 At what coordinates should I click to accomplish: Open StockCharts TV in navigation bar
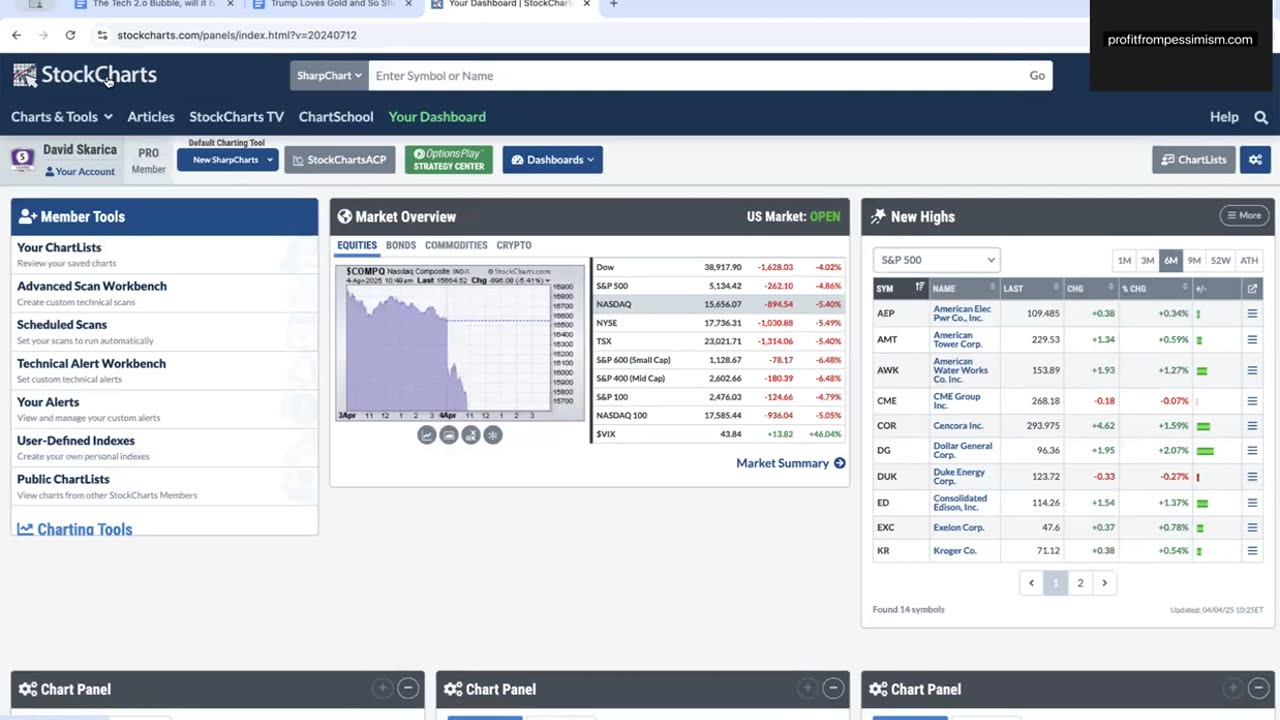point(237,117)
